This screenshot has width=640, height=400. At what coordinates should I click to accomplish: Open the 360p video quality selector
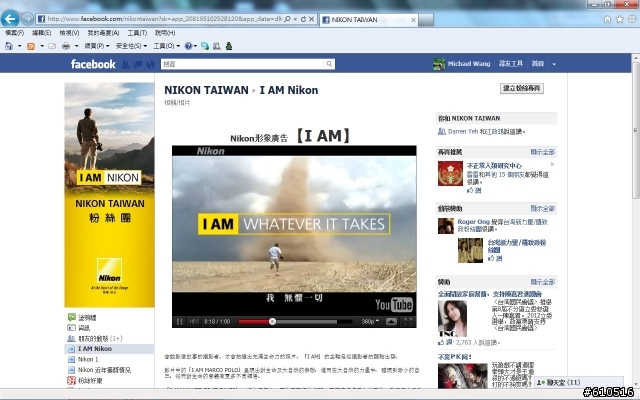click(370, 322)
